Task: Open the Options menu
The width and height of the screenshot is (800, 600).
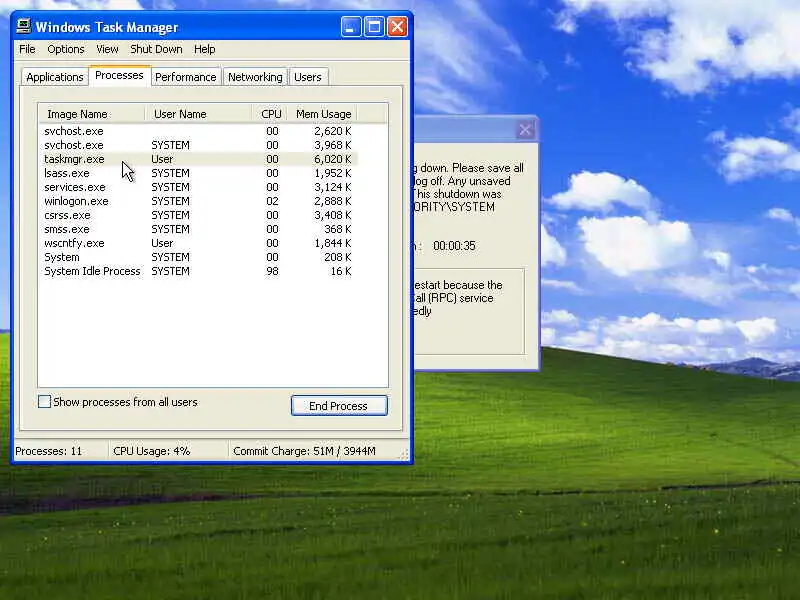Action: click(66, 49)
